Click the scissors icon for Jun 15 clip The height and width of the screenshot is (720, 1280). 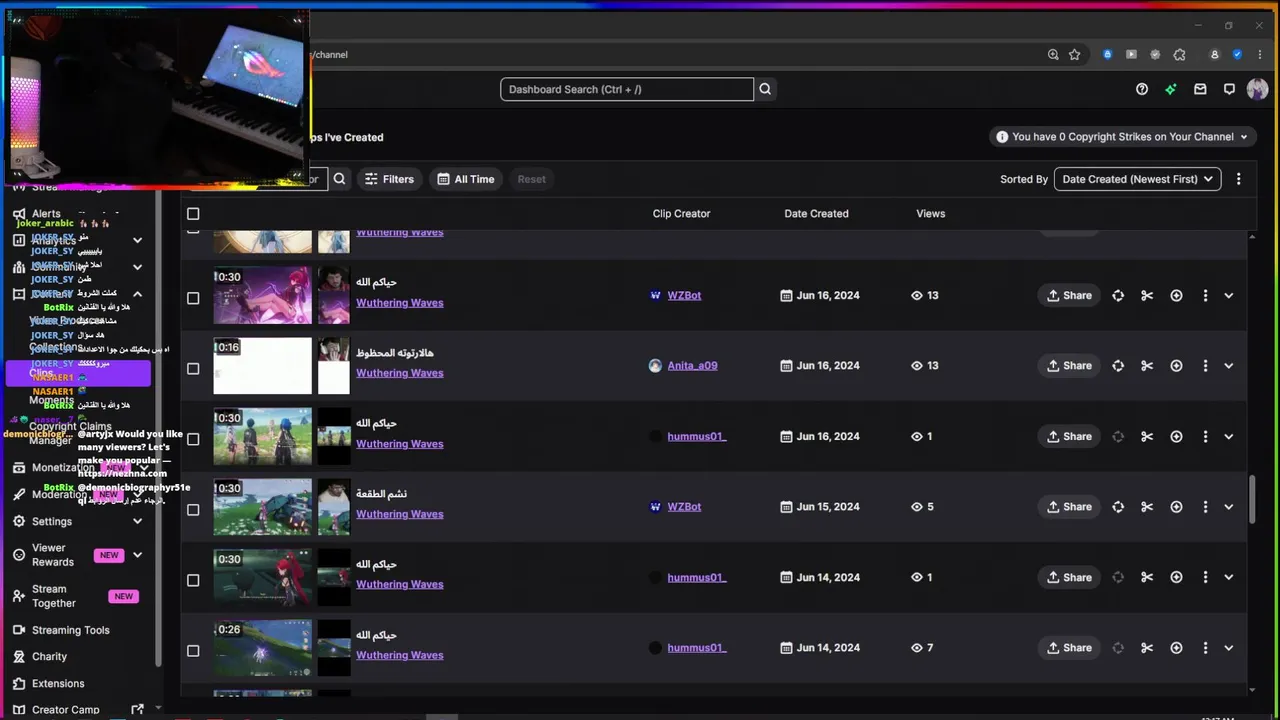[x=1147, y=507]
